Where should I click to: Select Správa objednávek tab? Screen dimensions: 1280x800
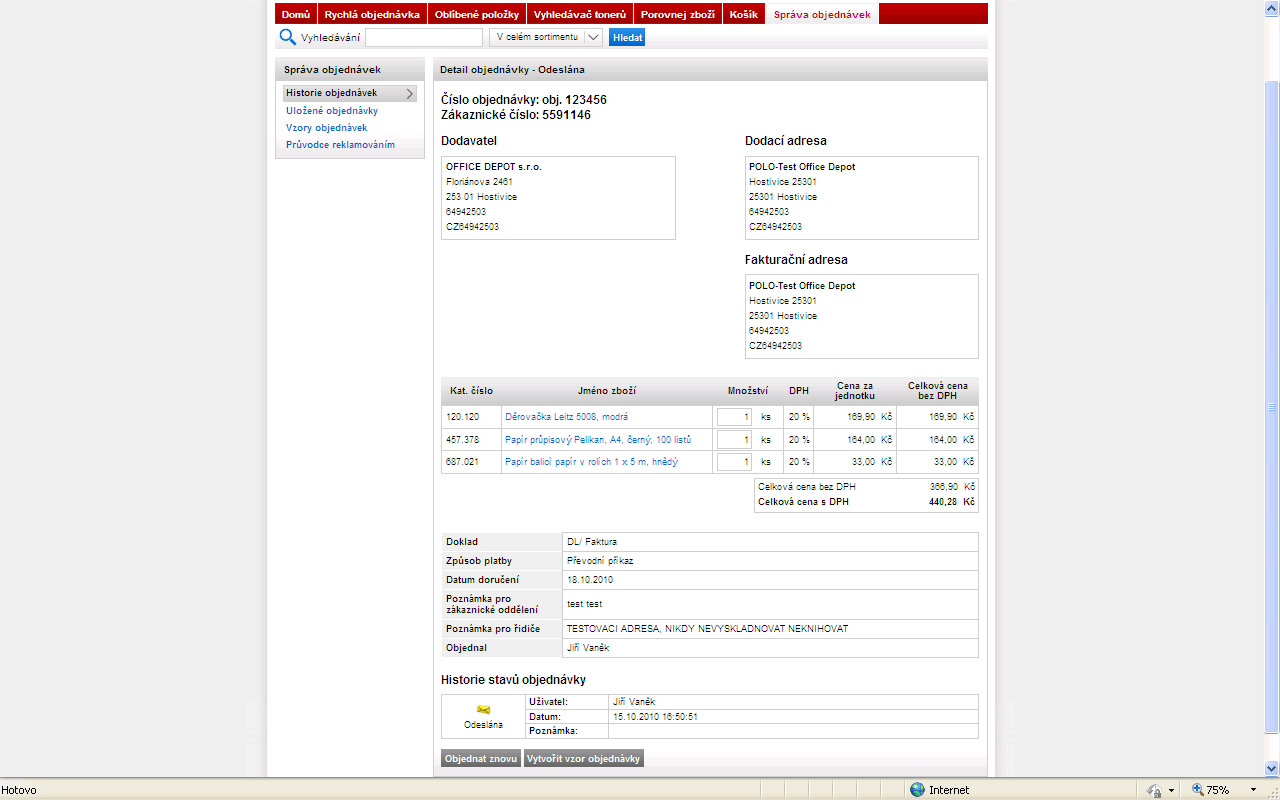[822, 14]
